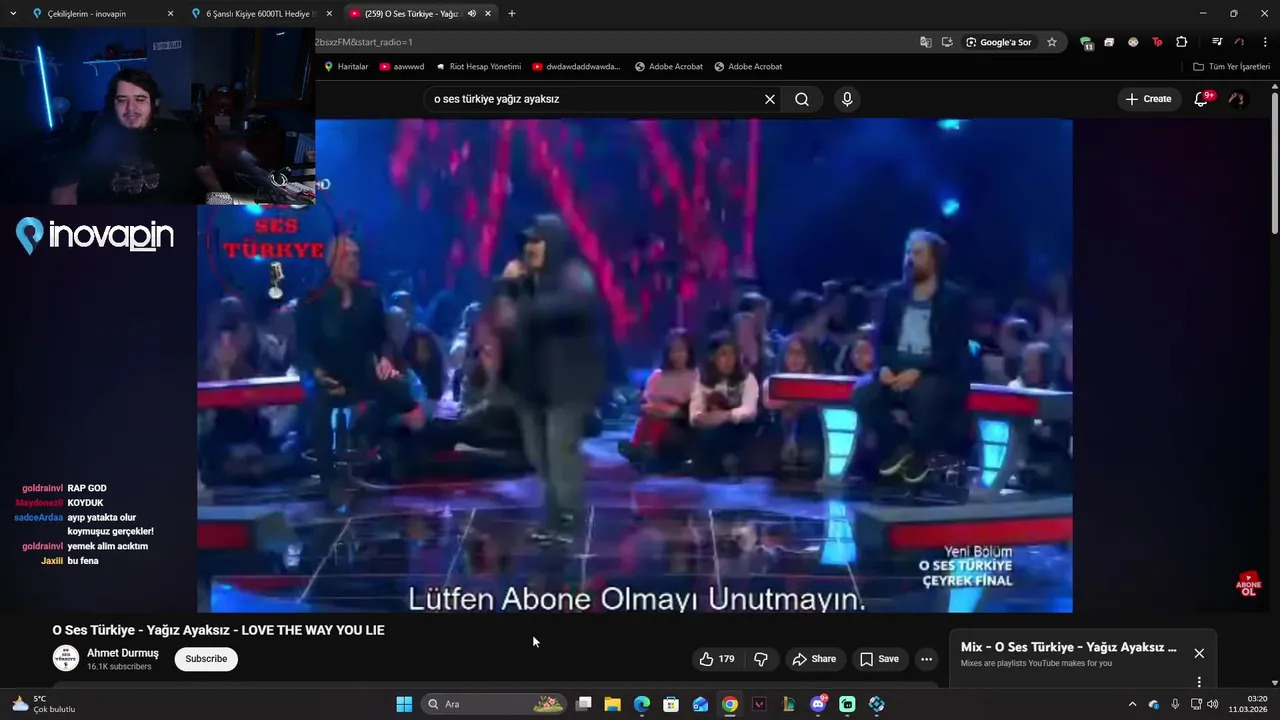This screenshot has width=1280, height=720.
Task: Click into the YouTube search input field
Action: click(x=595, y=99)
